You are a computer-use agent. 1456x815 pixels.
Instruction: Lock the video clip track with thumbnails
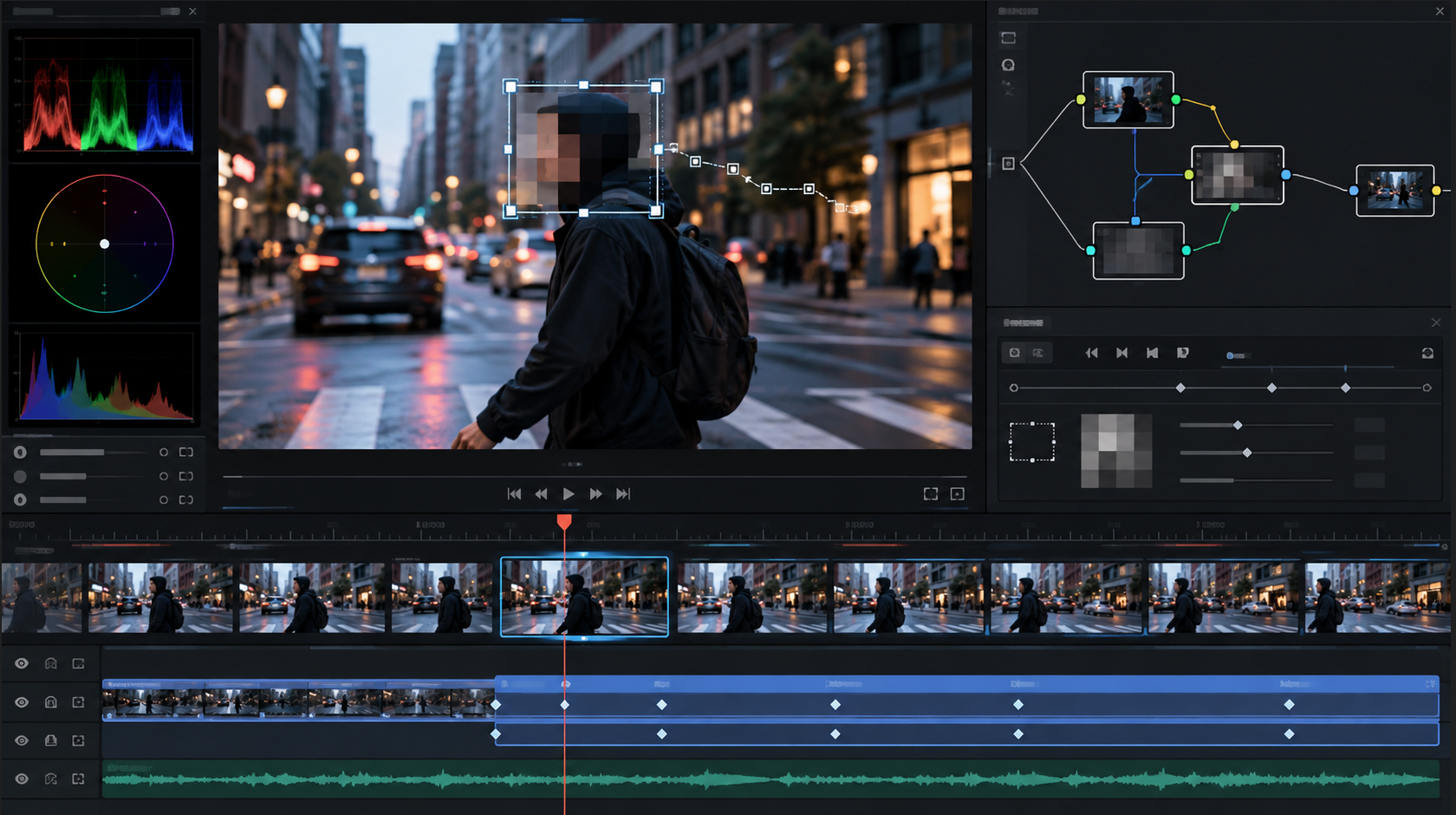(x=51, y=702)
